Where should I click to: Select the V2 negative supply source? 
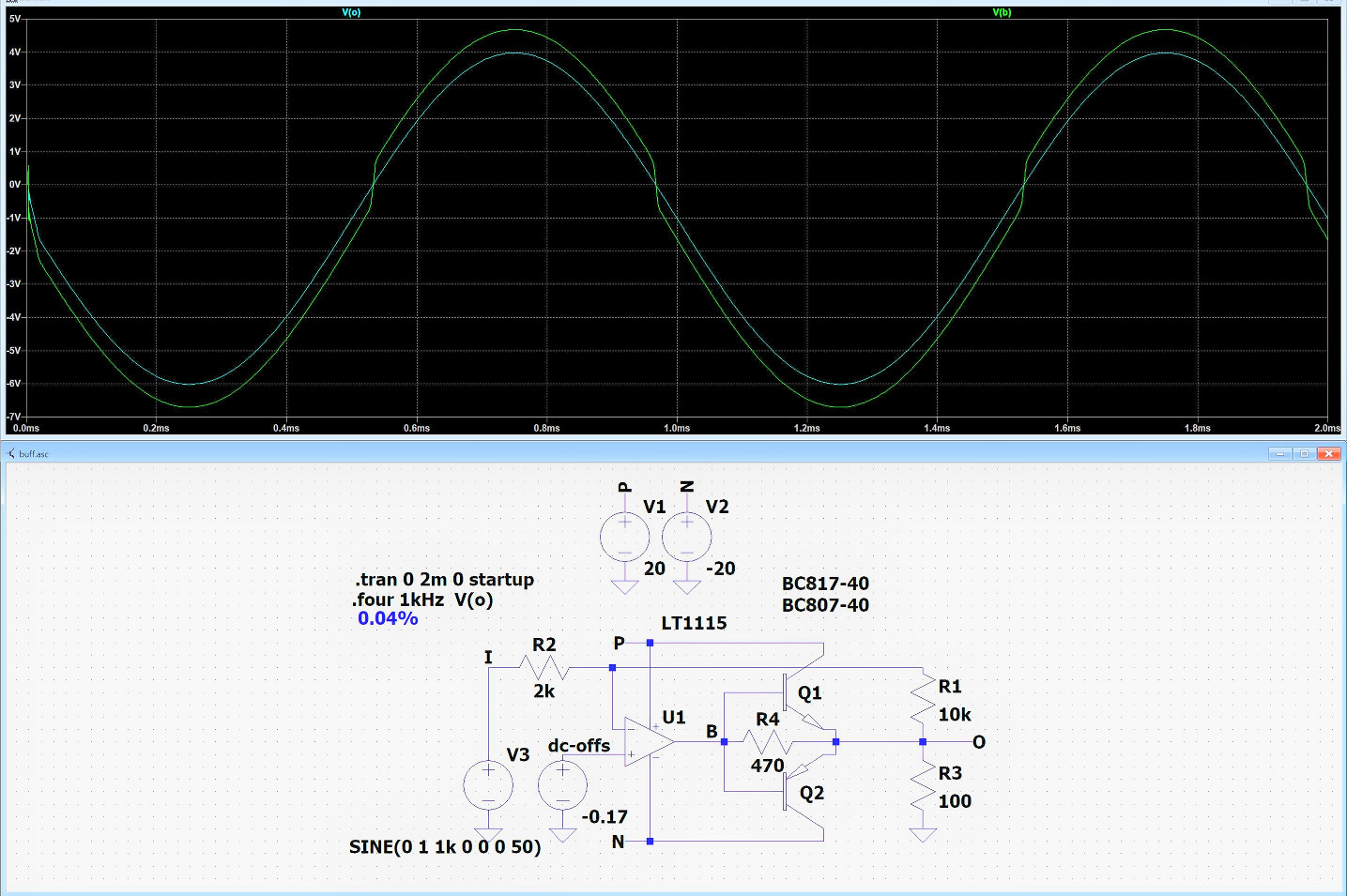(686, 538)
